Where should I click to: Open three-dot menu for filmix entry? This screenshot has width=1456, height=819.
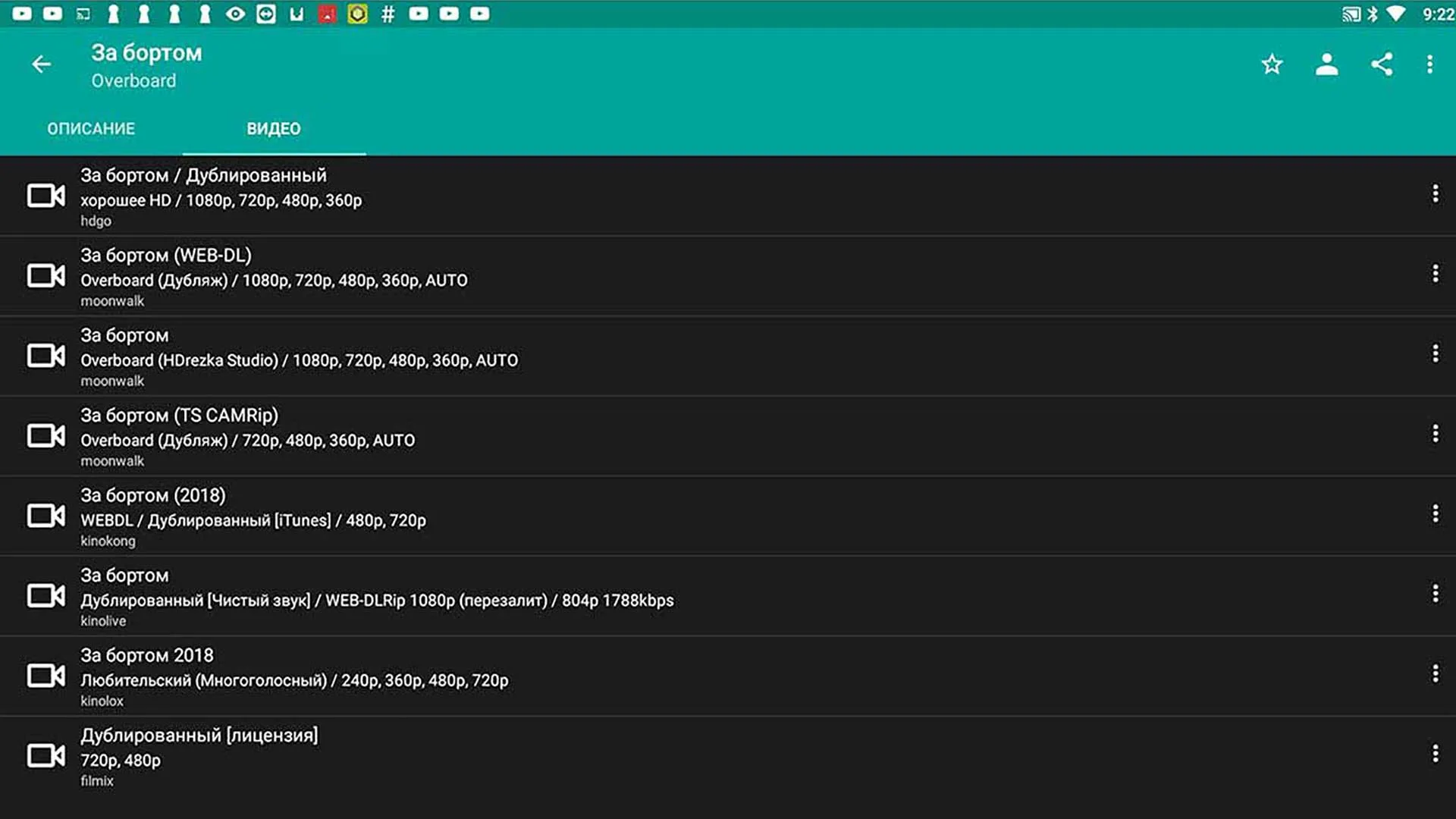click(x=1435, y=754)
